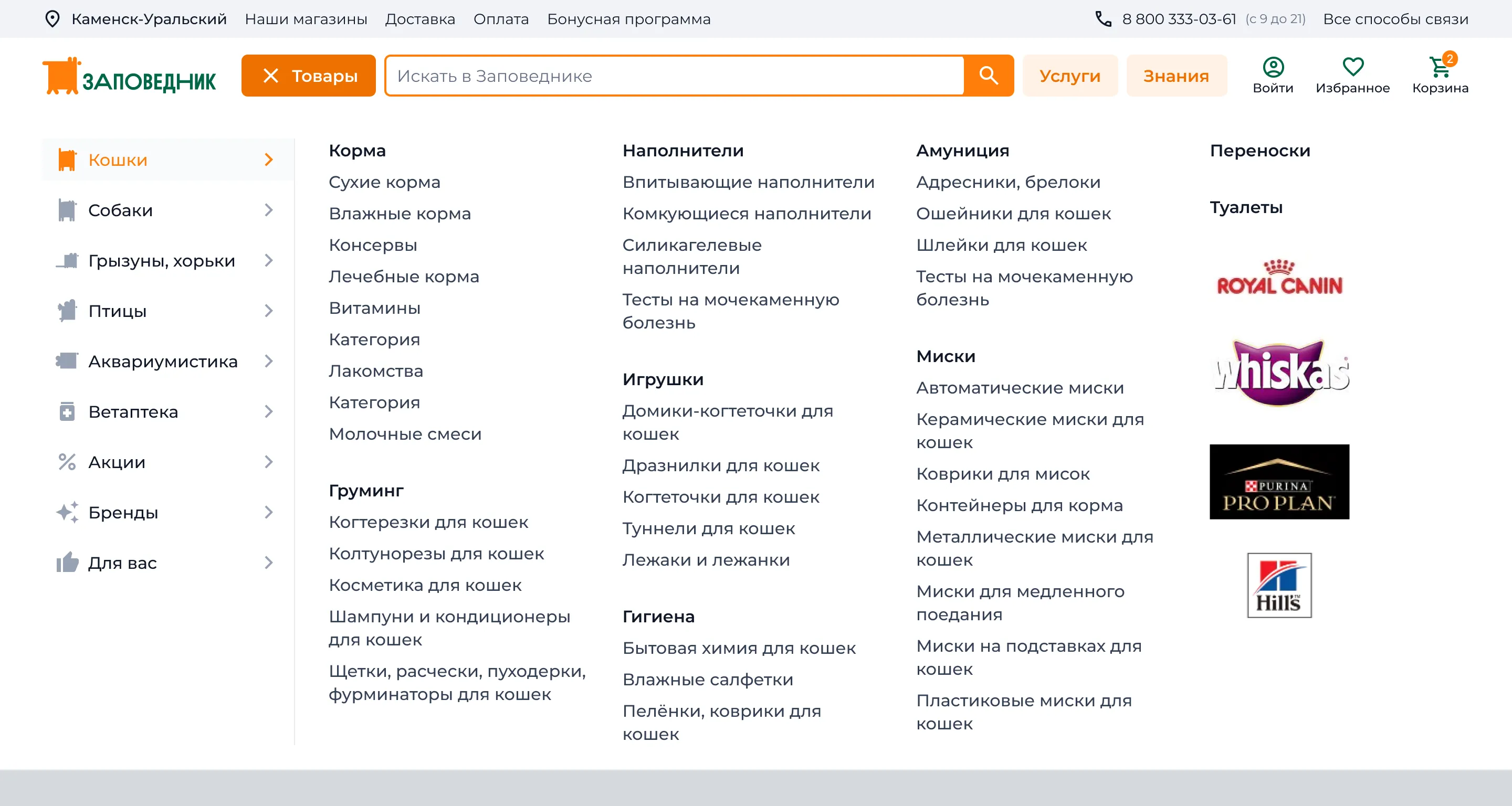Image resolution: width=1512 pixels, height=806 pixels.
Task: Open Избранное heart icon
Action: click(1352, 67)
